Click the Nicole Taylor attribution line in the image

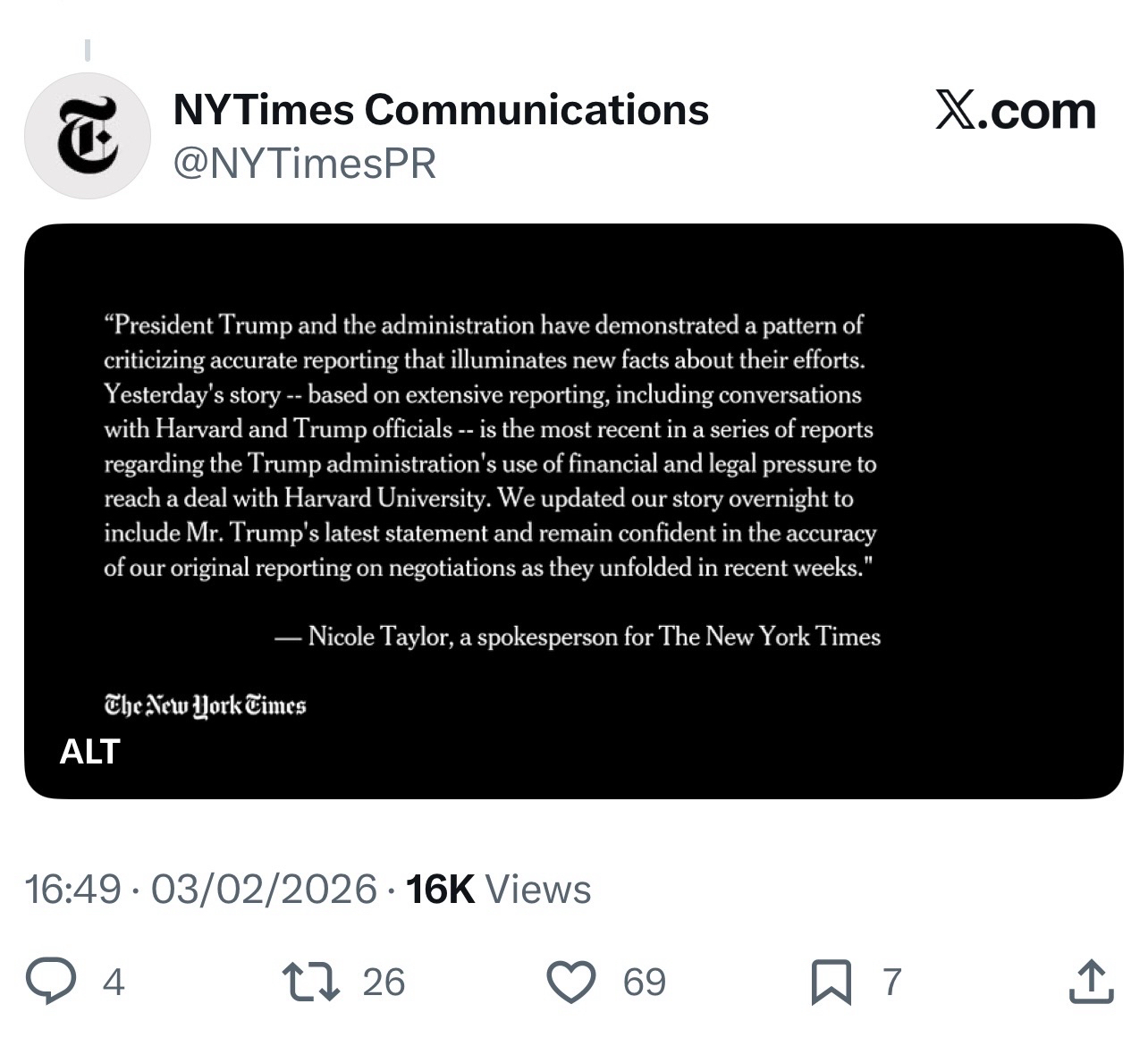click(578, 637)
